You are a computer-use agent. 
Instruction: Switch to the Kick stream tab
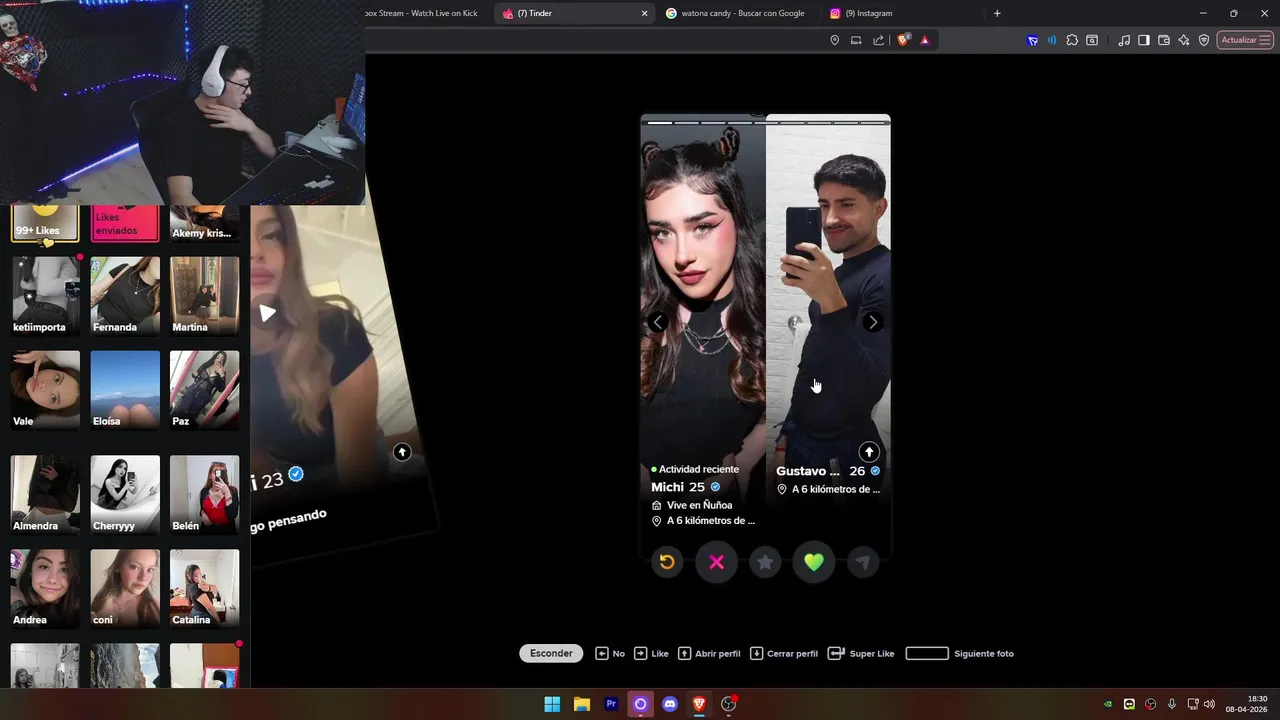click(422, 13)
